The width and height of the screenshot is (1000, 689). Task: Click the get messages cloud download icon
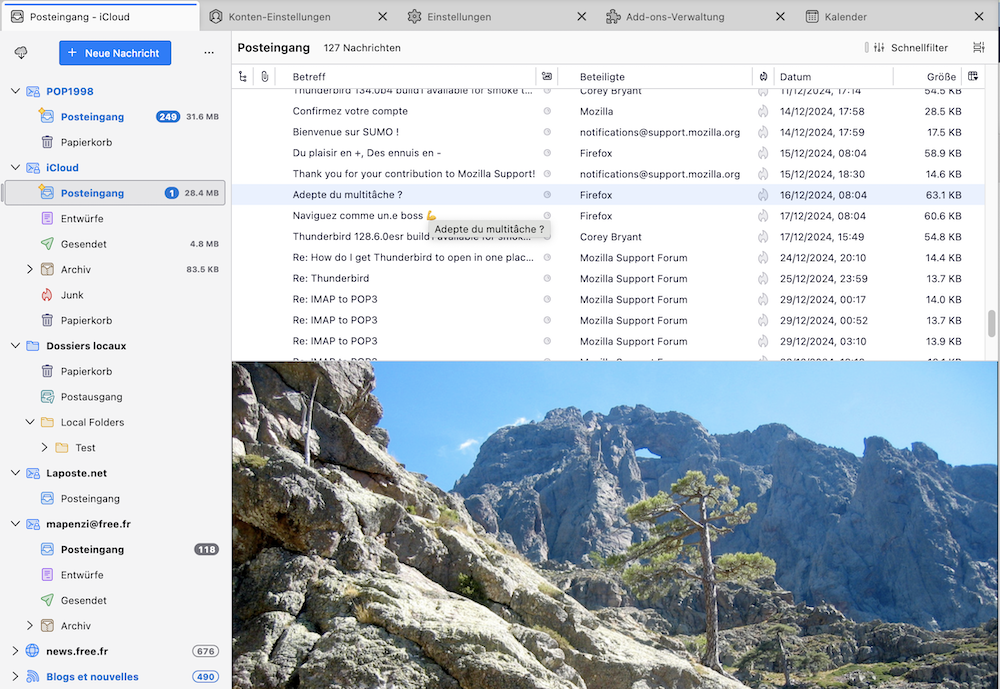point(21,53)
